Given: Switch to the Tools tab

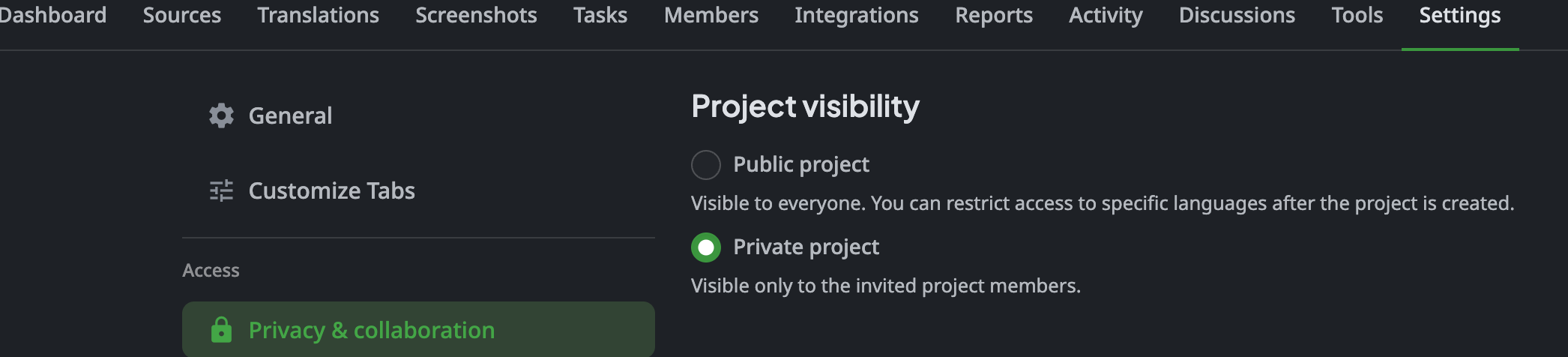Looking at the screenshot, I should pyautogui.click(x=1357, y=15).
